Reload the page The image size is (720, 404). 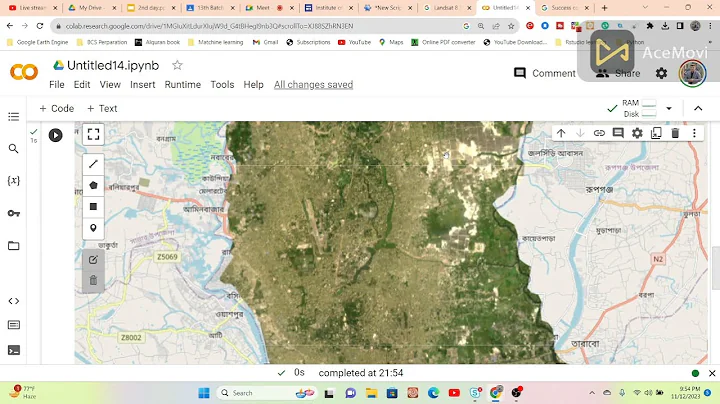[40, 26]
